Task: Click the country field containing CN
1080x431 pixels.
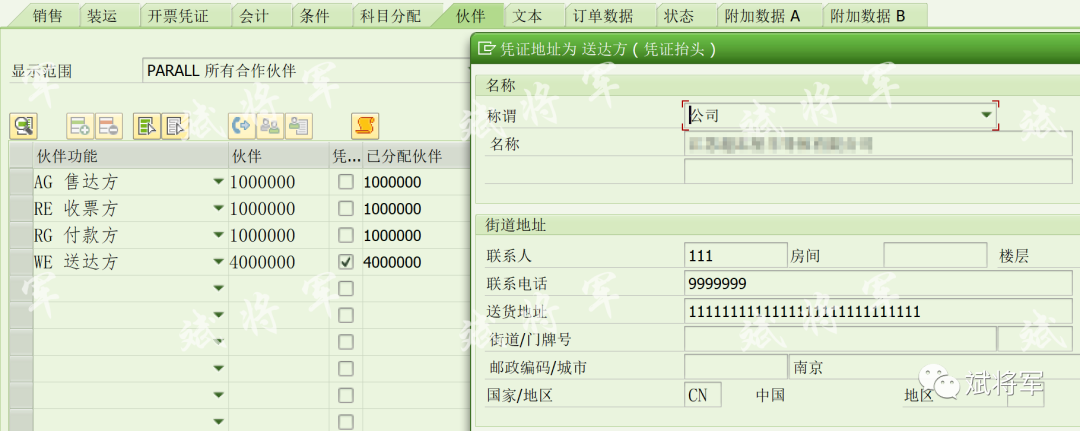Action: (703, 395)
